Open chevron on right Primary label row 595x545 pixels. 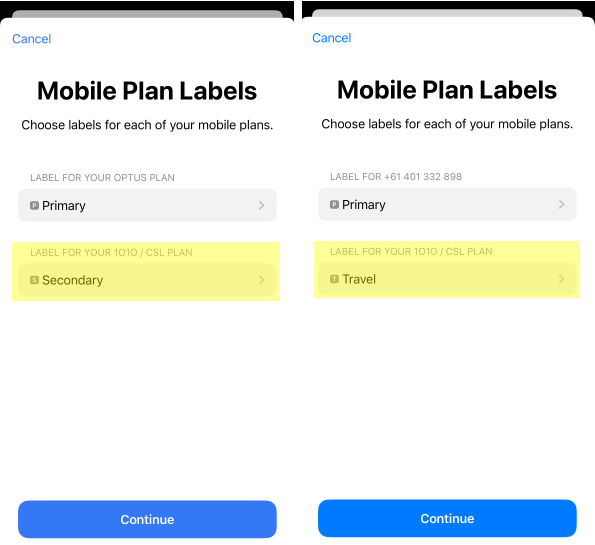[x=561, y=204]
